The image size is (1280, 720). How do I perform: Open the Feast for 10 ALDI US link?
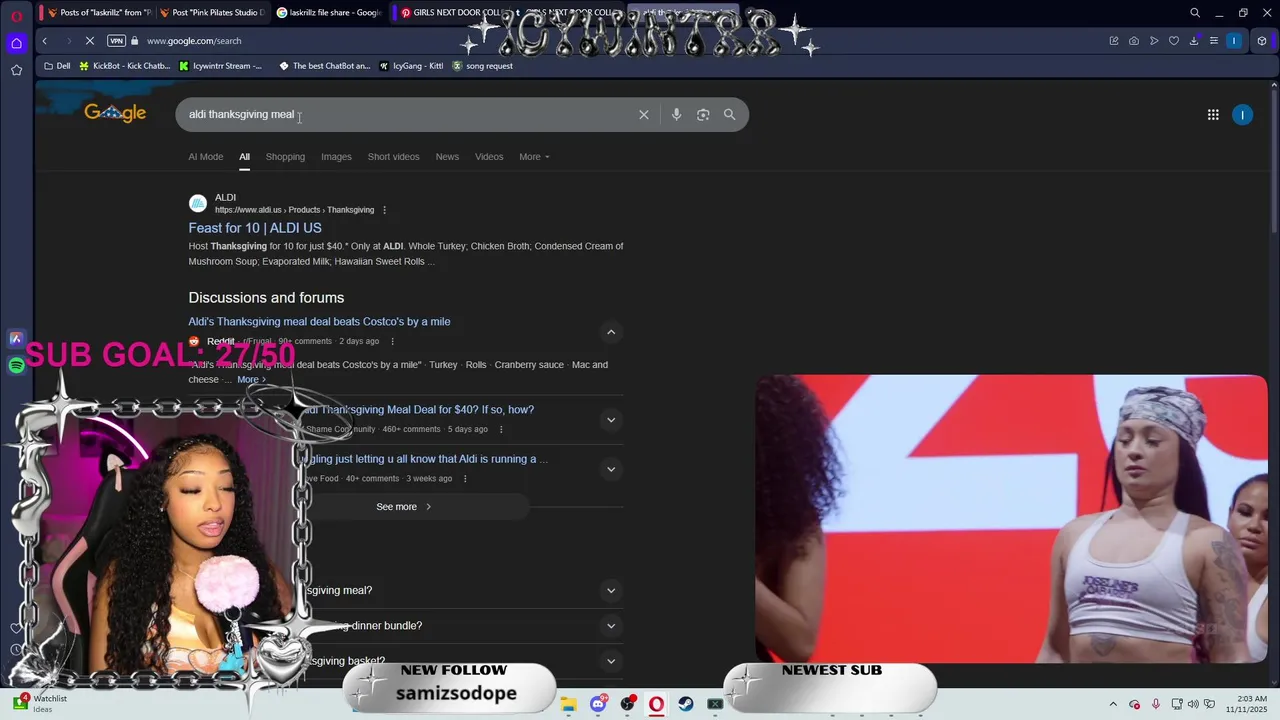(255, 228)
